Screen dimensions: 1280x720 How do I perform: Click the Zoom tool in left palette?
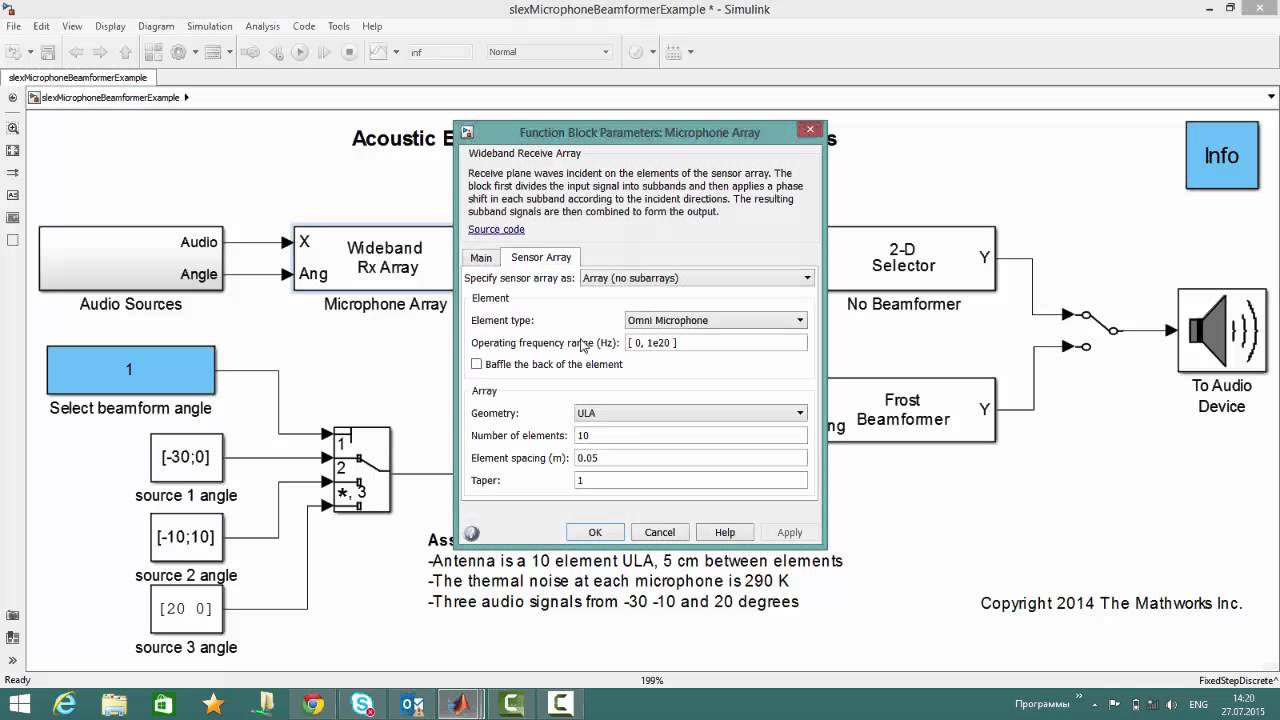click(13, 128)
